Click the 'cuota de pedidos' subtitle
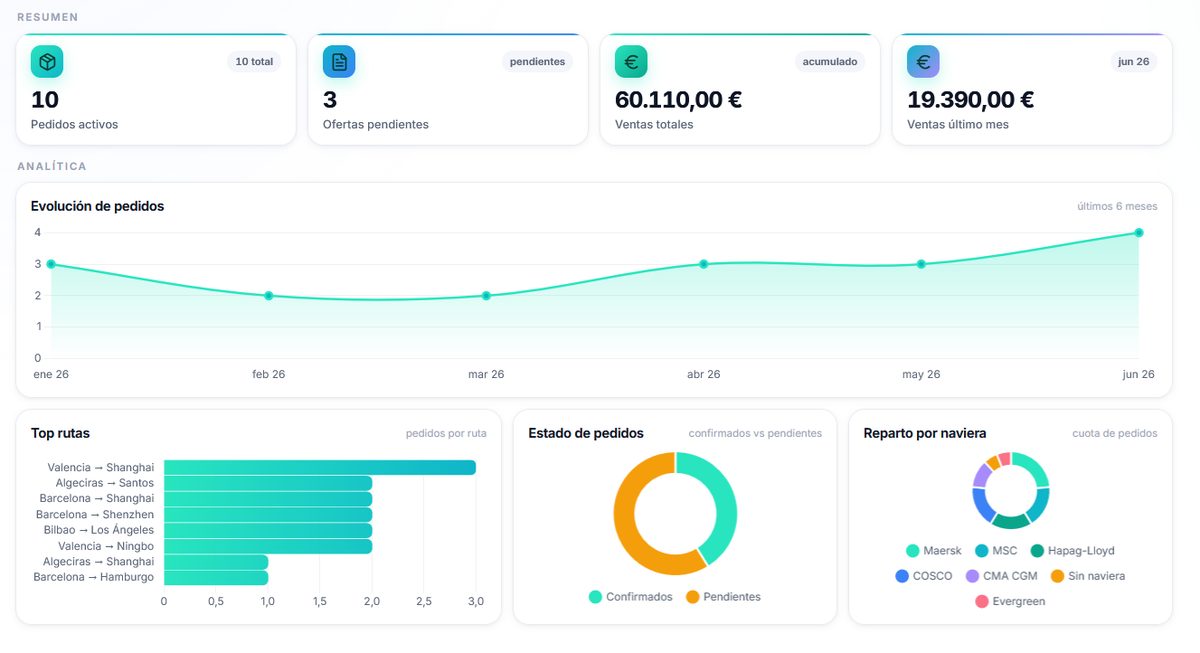The height and width of the screenshot is (653, 1200). pyautogui.click(x=1115, y=434)
